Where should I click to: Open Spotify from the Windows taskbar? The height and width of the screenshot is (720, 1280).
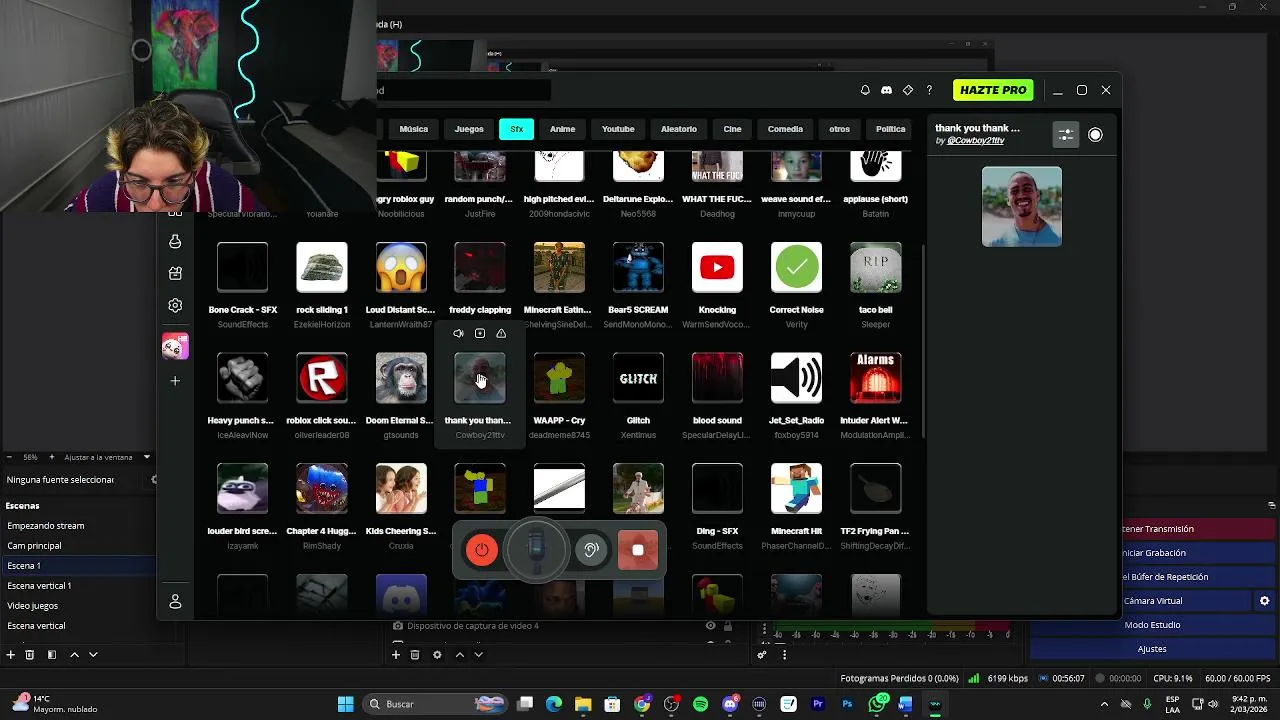[x=700, y=704]
